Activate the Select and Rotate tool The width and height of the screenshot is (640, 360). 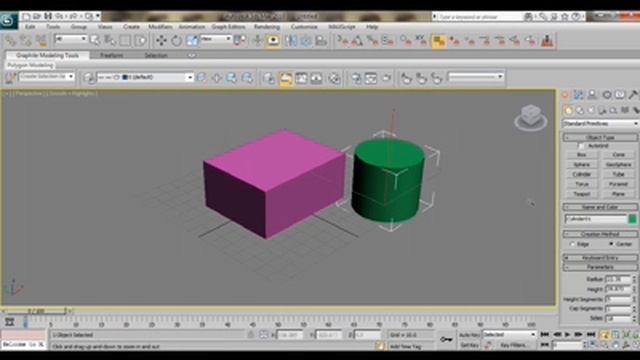pos(176,40)
